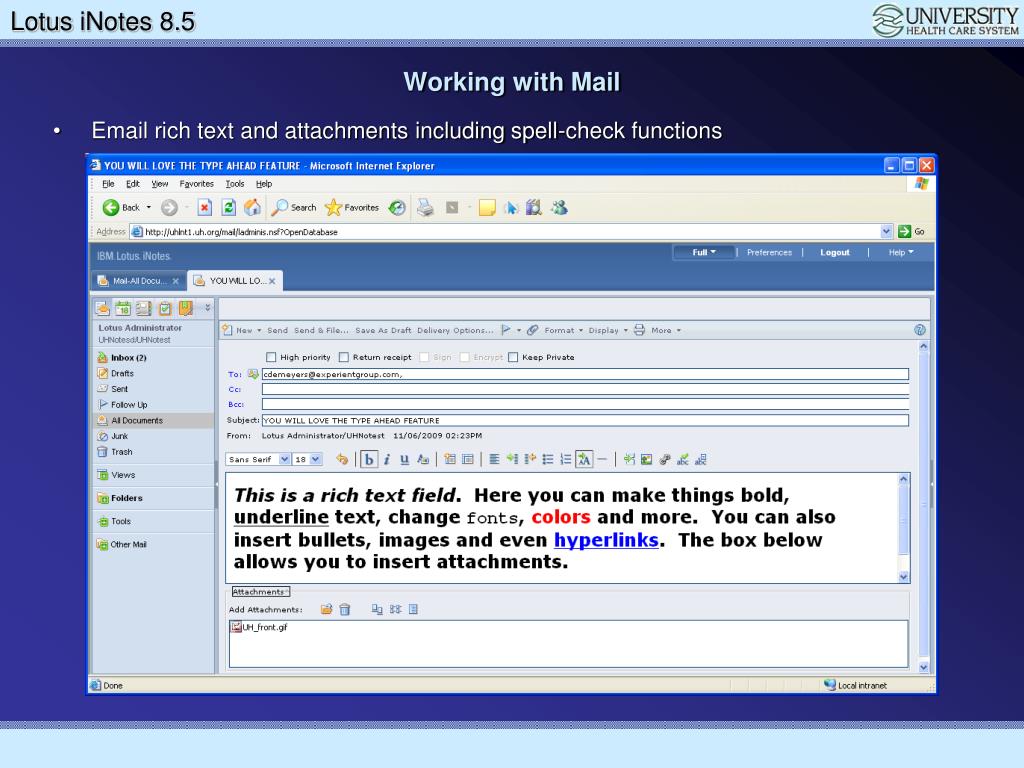Open the Full mode dropdown
Image resolution: width=1024 pixels, height=768 pixels.
click(x=704, y=252)
